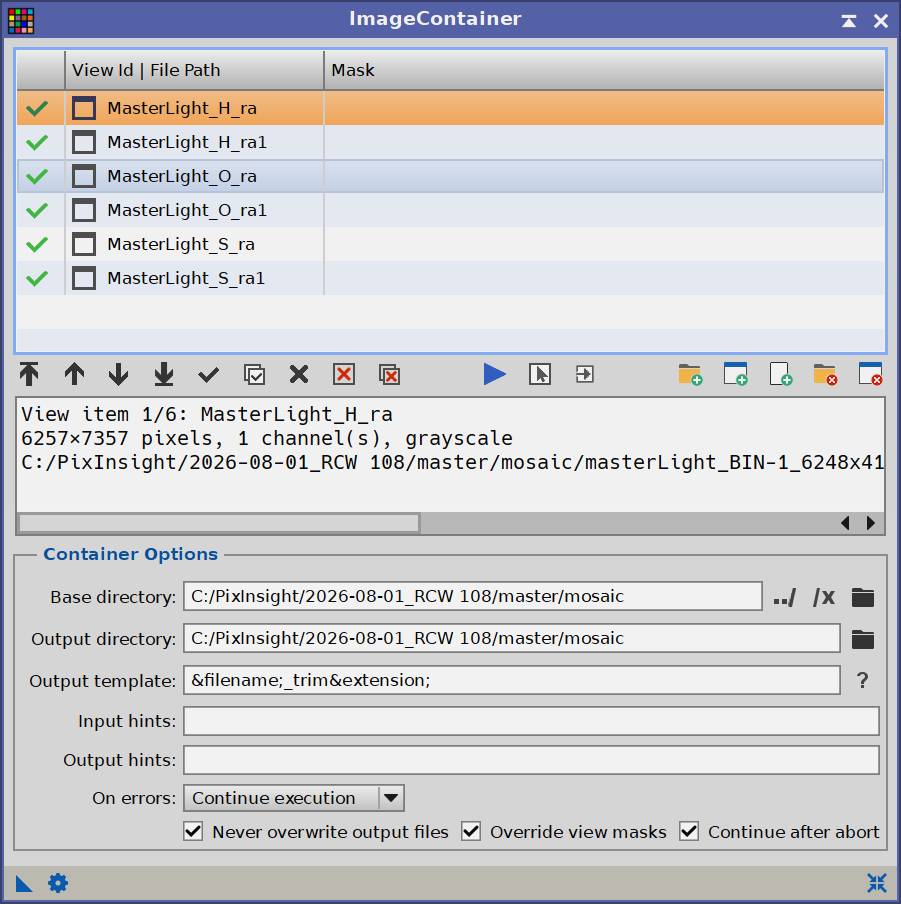Viewport: 901px width, 904px height.
Task: Select the MasterLight_H_ra row
Action: pyautogui.click(x=450, y=108)
